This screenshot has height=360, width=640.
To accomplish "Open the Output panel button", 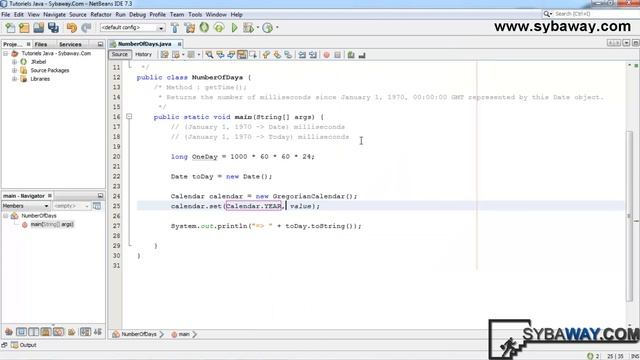I will point(24,345).
